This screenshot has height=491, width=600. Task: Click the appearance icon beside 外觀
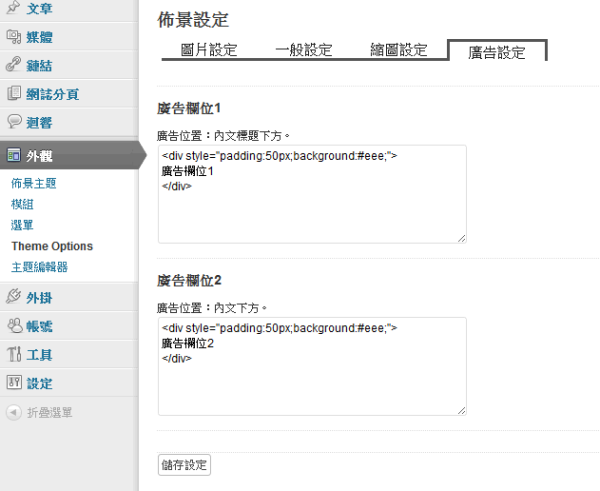coord(14,155)
